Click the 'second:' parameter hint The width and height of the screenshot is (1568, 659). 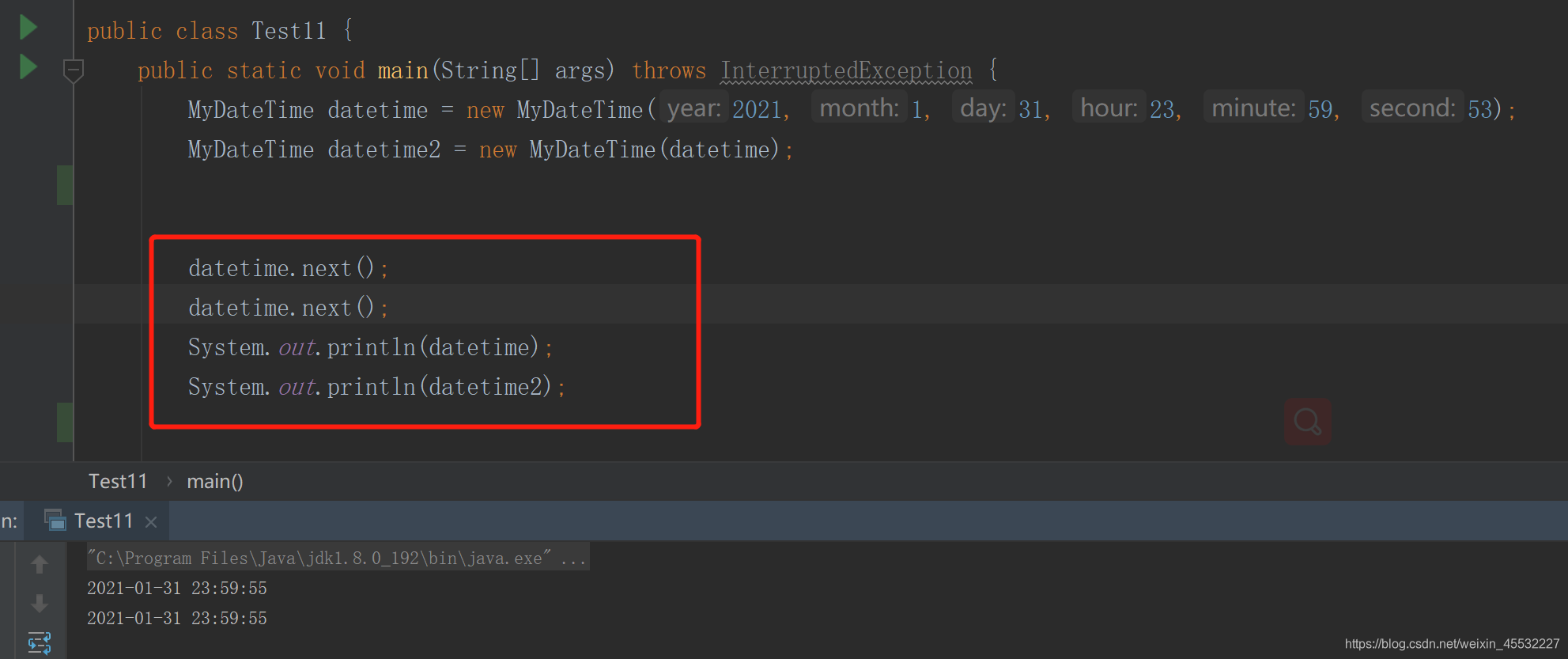click(1412, 108)
